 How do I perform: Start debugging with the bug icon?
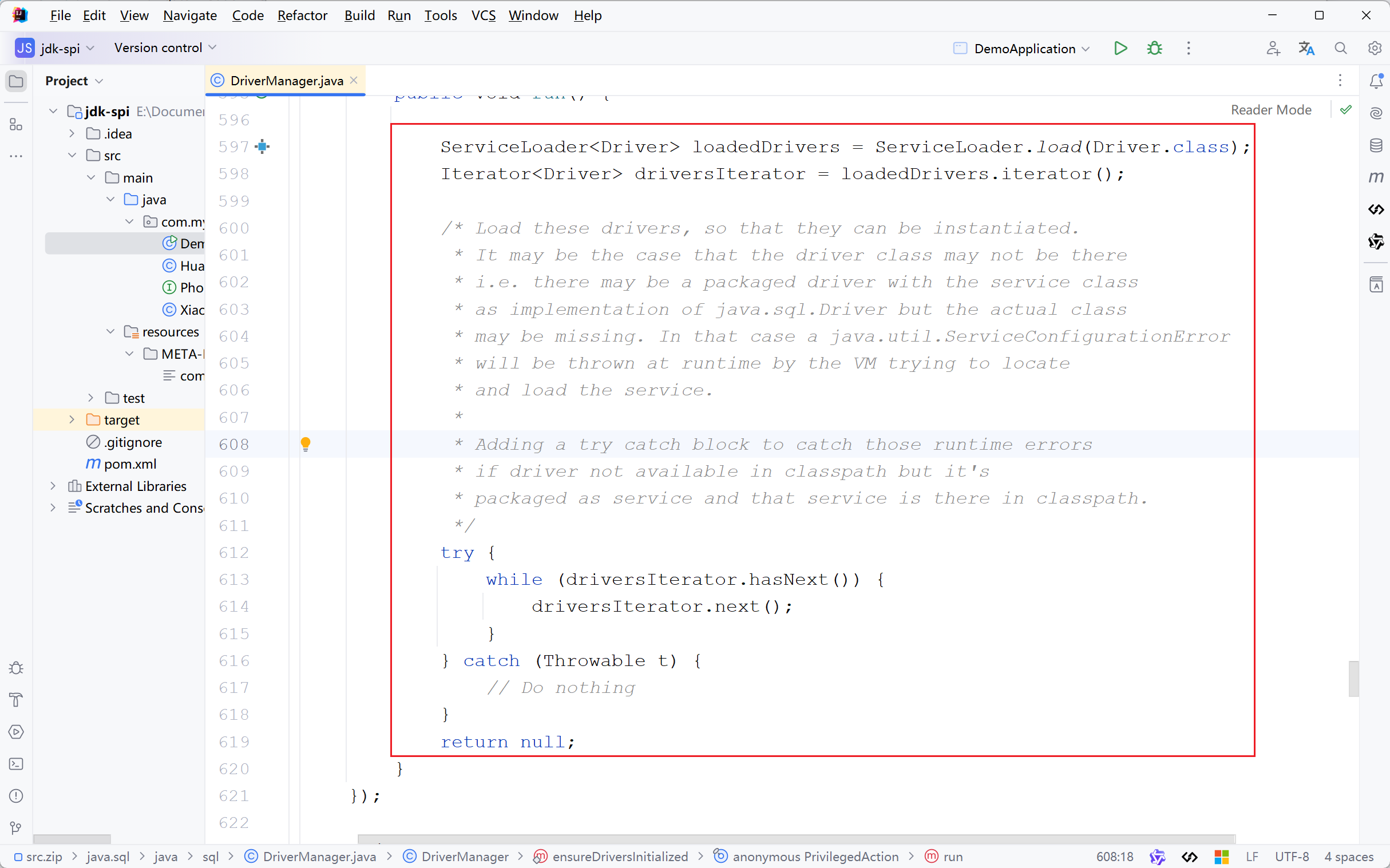tap(1154, 48)
